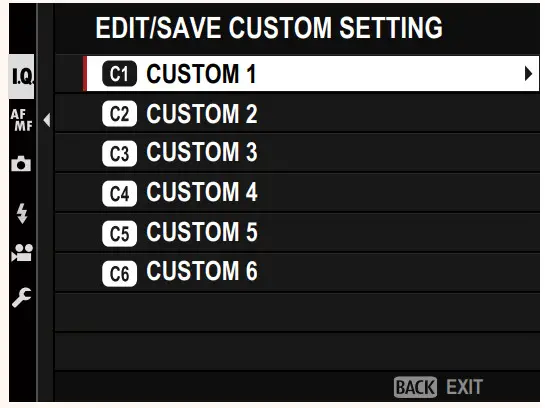
Task: Click the C6 badge icon
Action: coord(119,274)
